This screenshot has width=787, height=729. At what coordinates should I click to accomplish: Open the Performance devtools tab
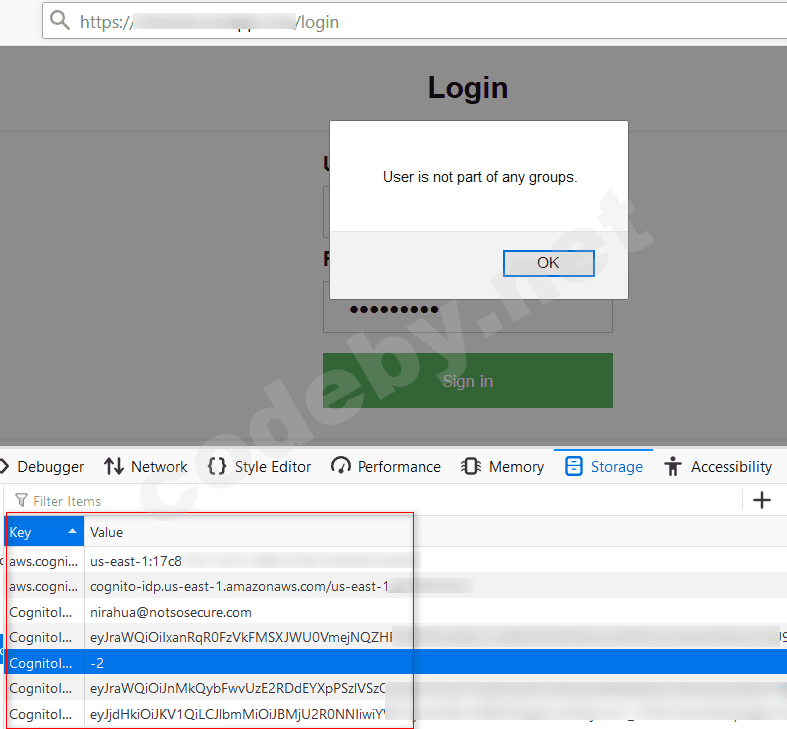pos(385,466)
